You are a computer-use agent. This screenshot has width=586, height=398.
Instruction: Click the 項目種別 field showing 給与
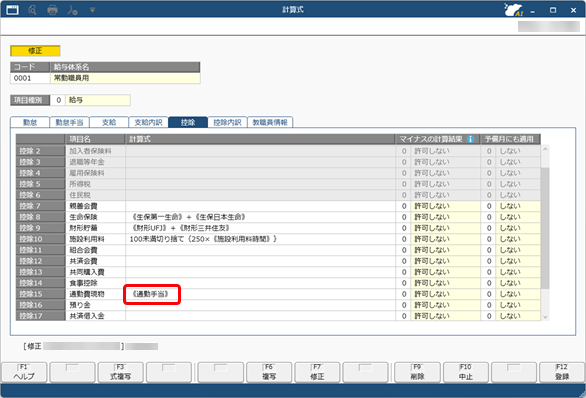[x=98, y=100]
